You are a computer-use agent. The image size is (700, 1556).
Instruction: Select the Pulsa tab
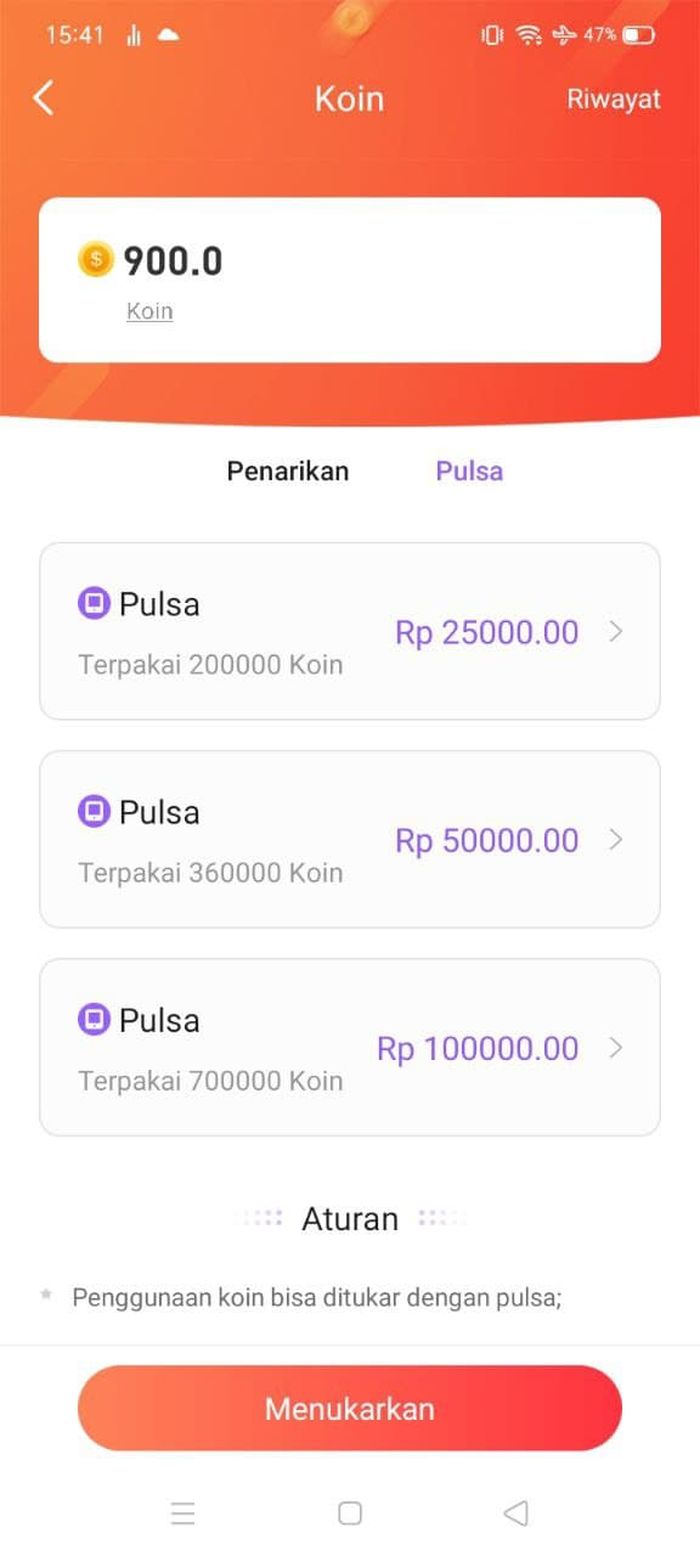(469, 471)
